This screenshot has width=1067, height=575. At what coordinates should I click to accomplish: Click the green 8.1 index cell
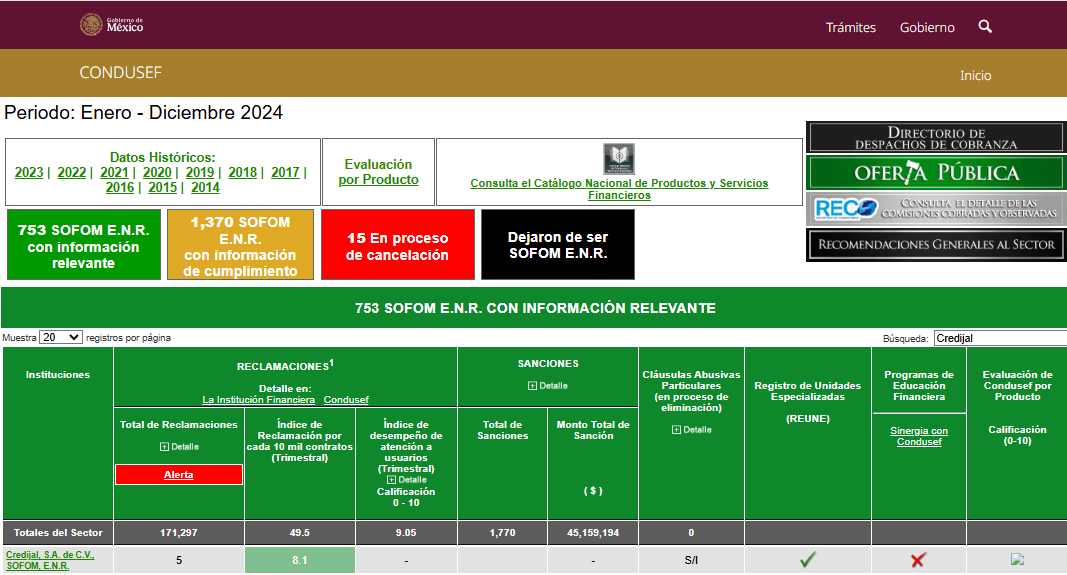click(299, 560)
